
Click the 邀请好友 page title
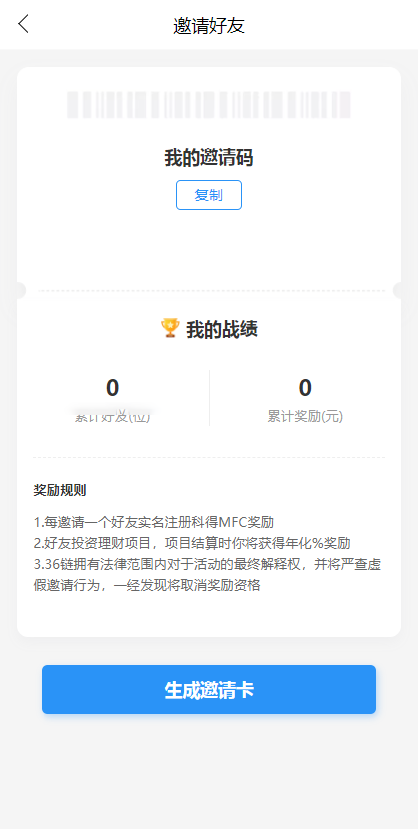point(209,25)
